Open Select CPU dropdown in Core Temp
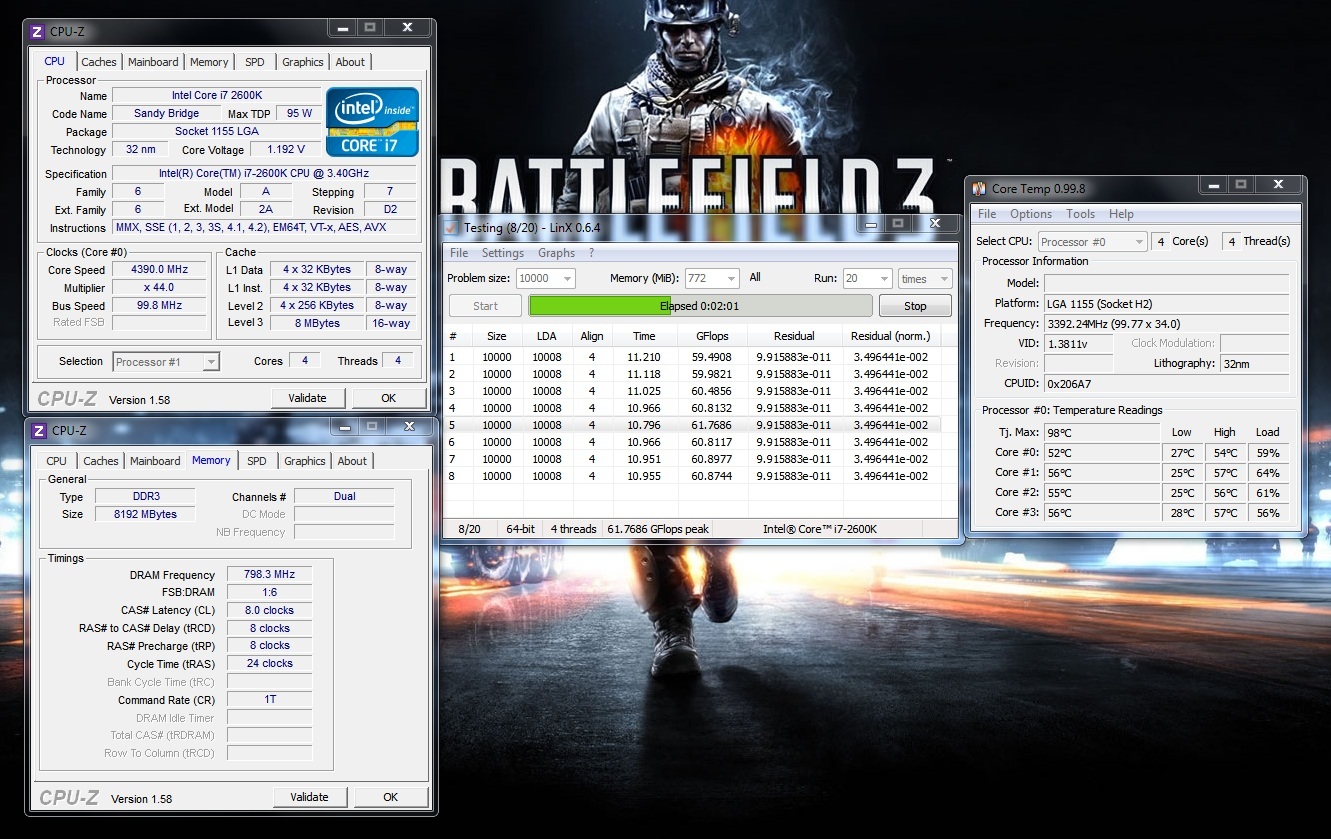The image size is (1331, 839). pos(1093,242)
